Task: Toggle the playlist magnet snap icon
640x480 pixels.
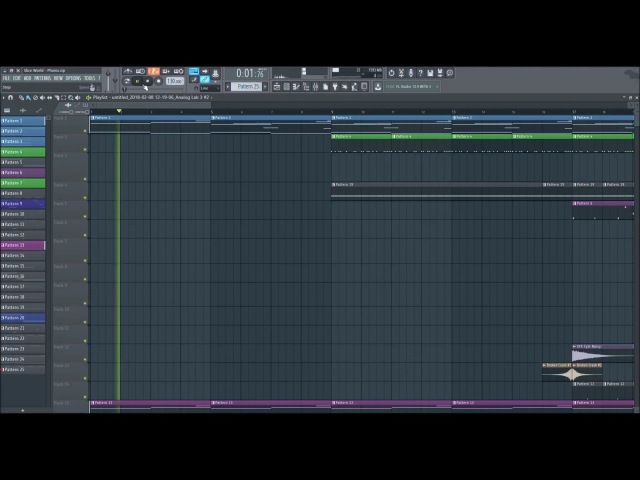Action: click(10, 97)
